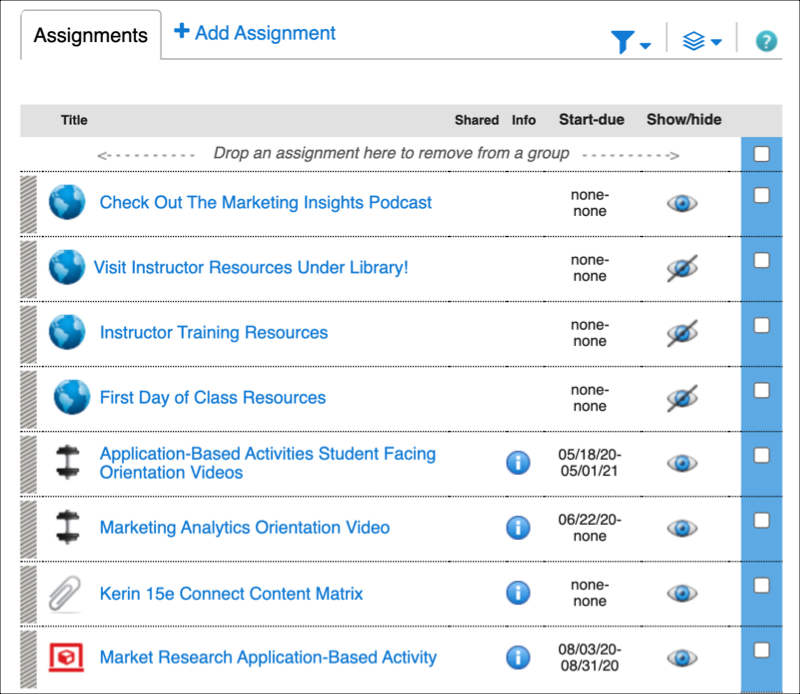
Task: Click Add Assignment
Action: [255, 33]
